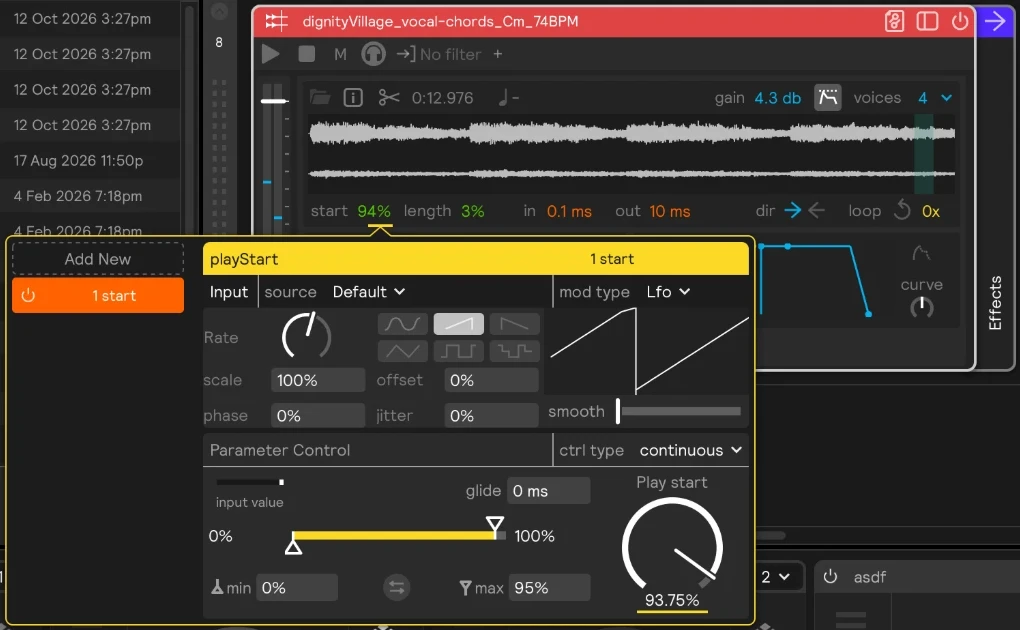Open the device link icon in header

(894, 21)
